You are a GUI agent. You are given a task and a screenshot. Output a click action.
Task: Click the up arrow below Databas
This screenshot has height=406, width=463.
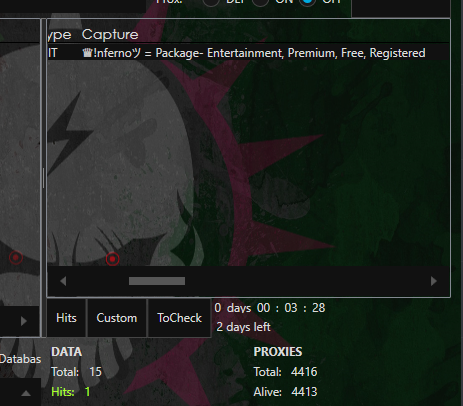pyautogui.click(x=26, y=394)
